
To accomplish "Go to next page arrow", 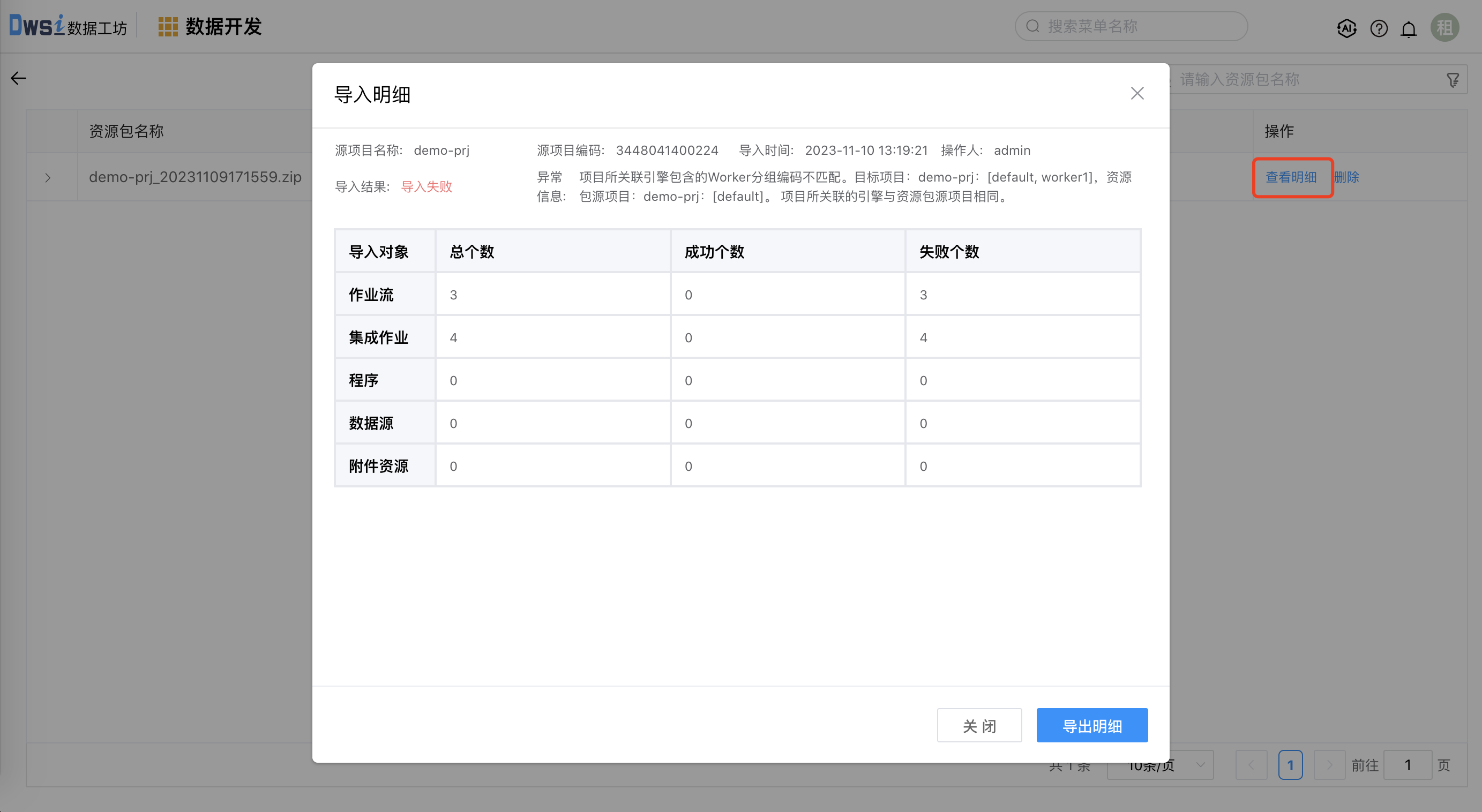I will [x=1329, y=765].
